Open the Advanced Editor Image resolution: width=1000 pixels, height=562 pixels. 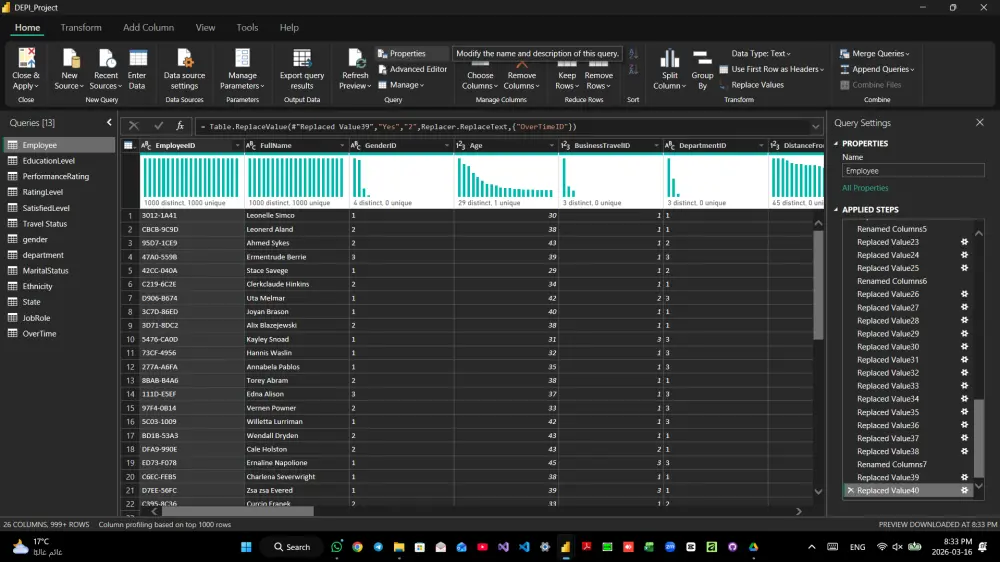[413, 69]
